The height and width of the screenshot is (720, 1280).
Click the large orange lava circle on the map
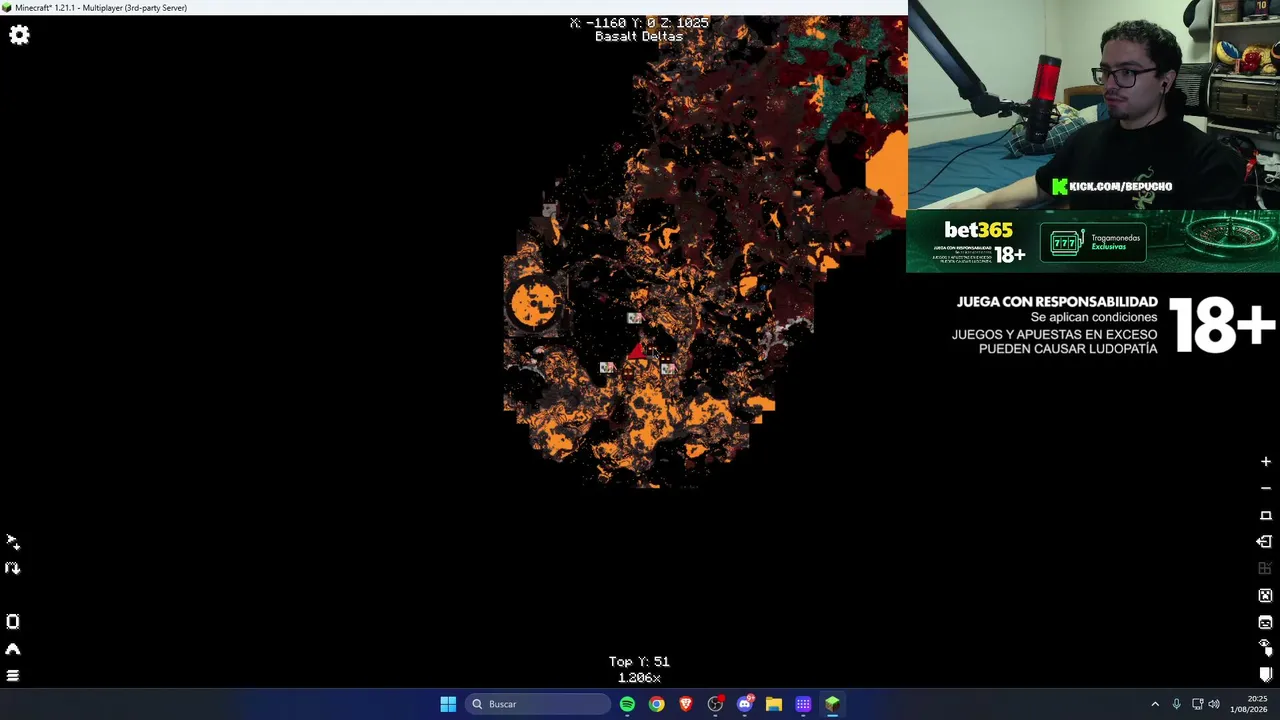(x=534, y=302)
